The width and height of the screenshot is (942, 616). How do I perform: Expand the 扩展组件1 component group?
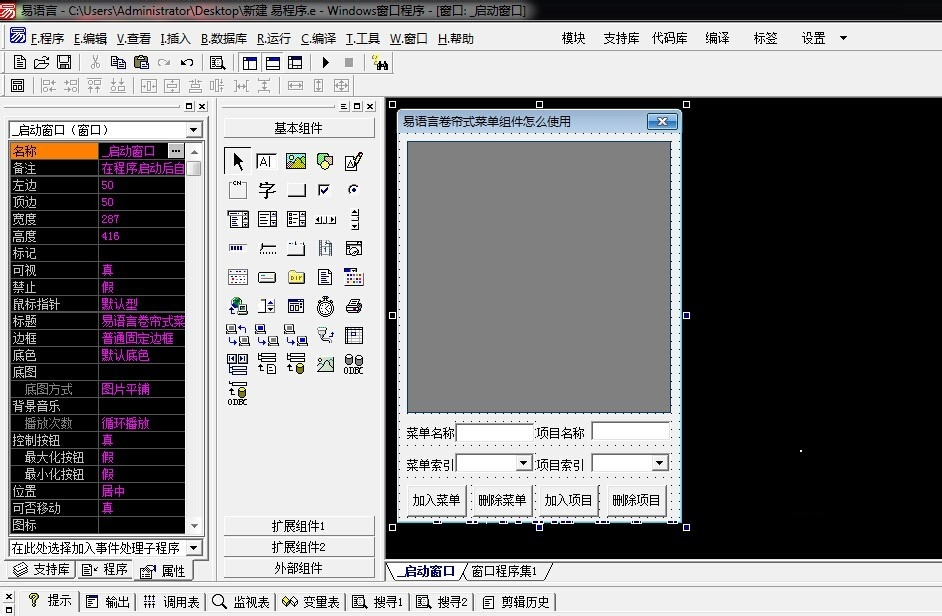(299, 526)
